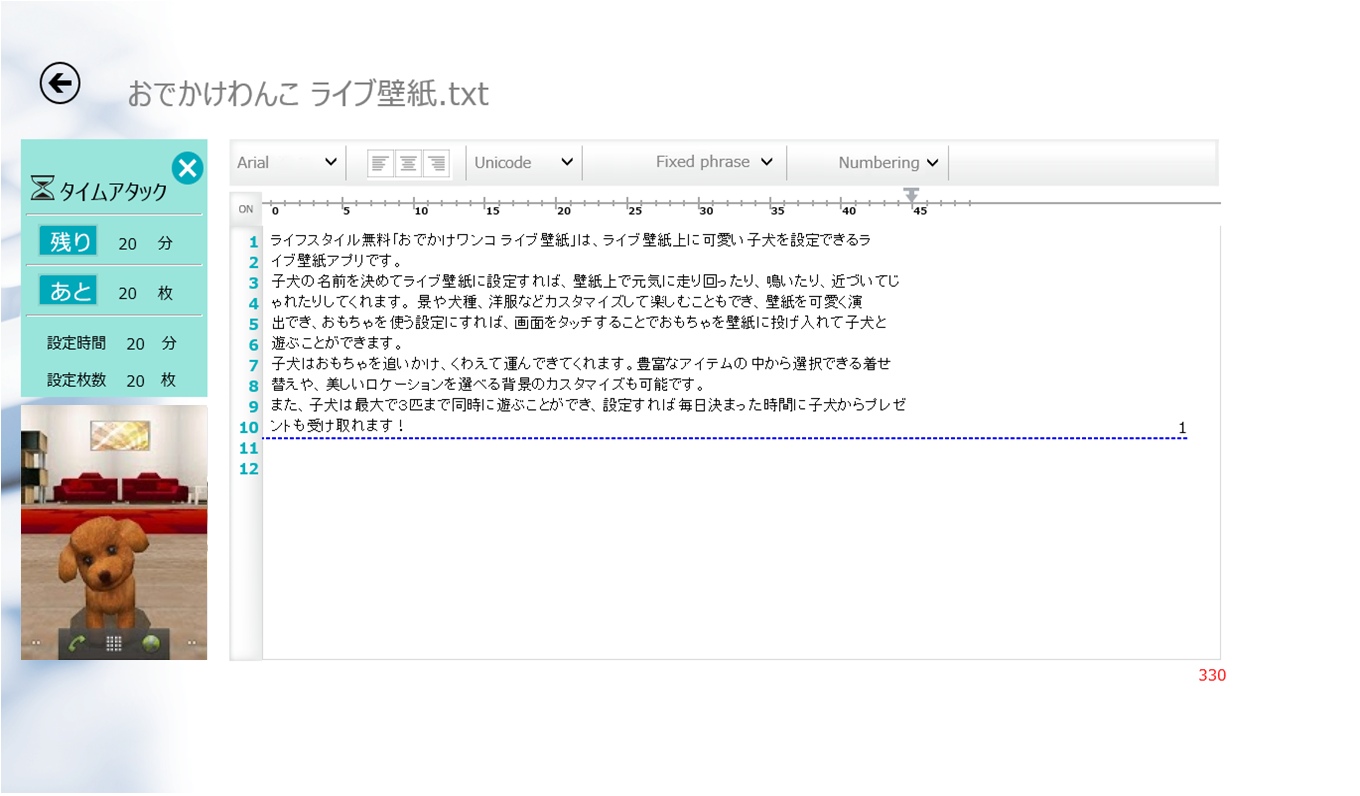Close the time attack panel
Viewport: 1360px width, 796px height.
coord(187,168)
